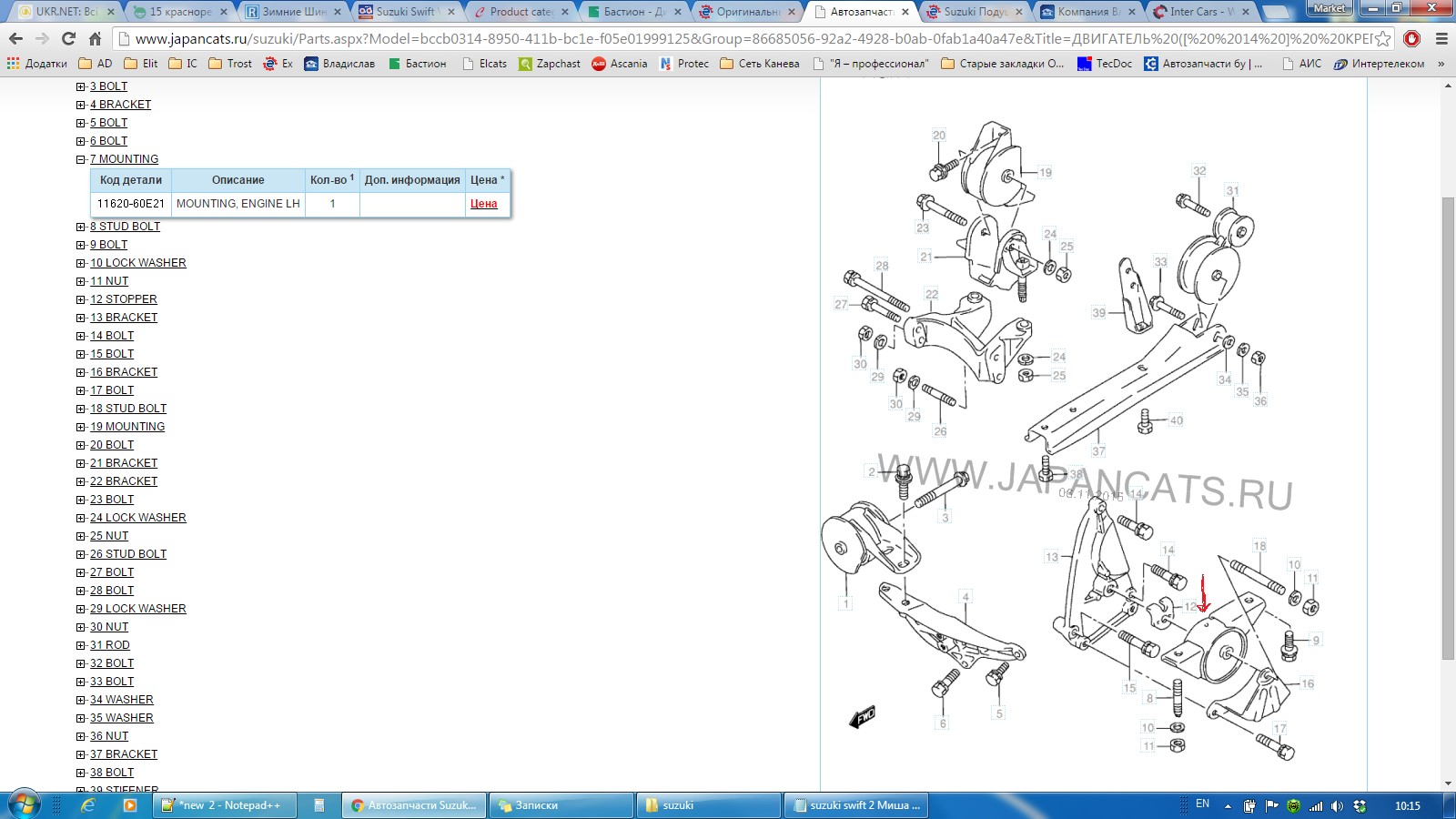Image resolution: width=1456 pixels, height=819 pixels.
Task: Click the red Цена price link
Action: pos(483,204)
